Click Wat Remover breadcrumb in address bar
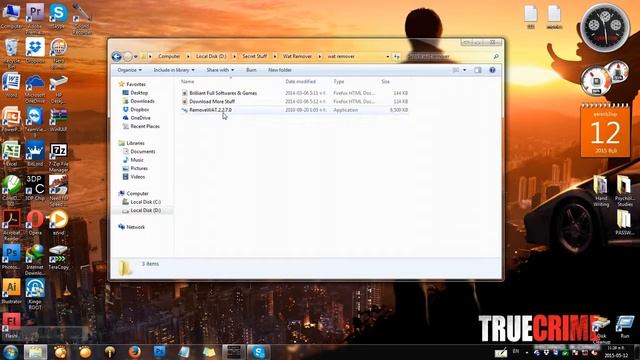Screen dimensions: 640x360 click(297, 56)
